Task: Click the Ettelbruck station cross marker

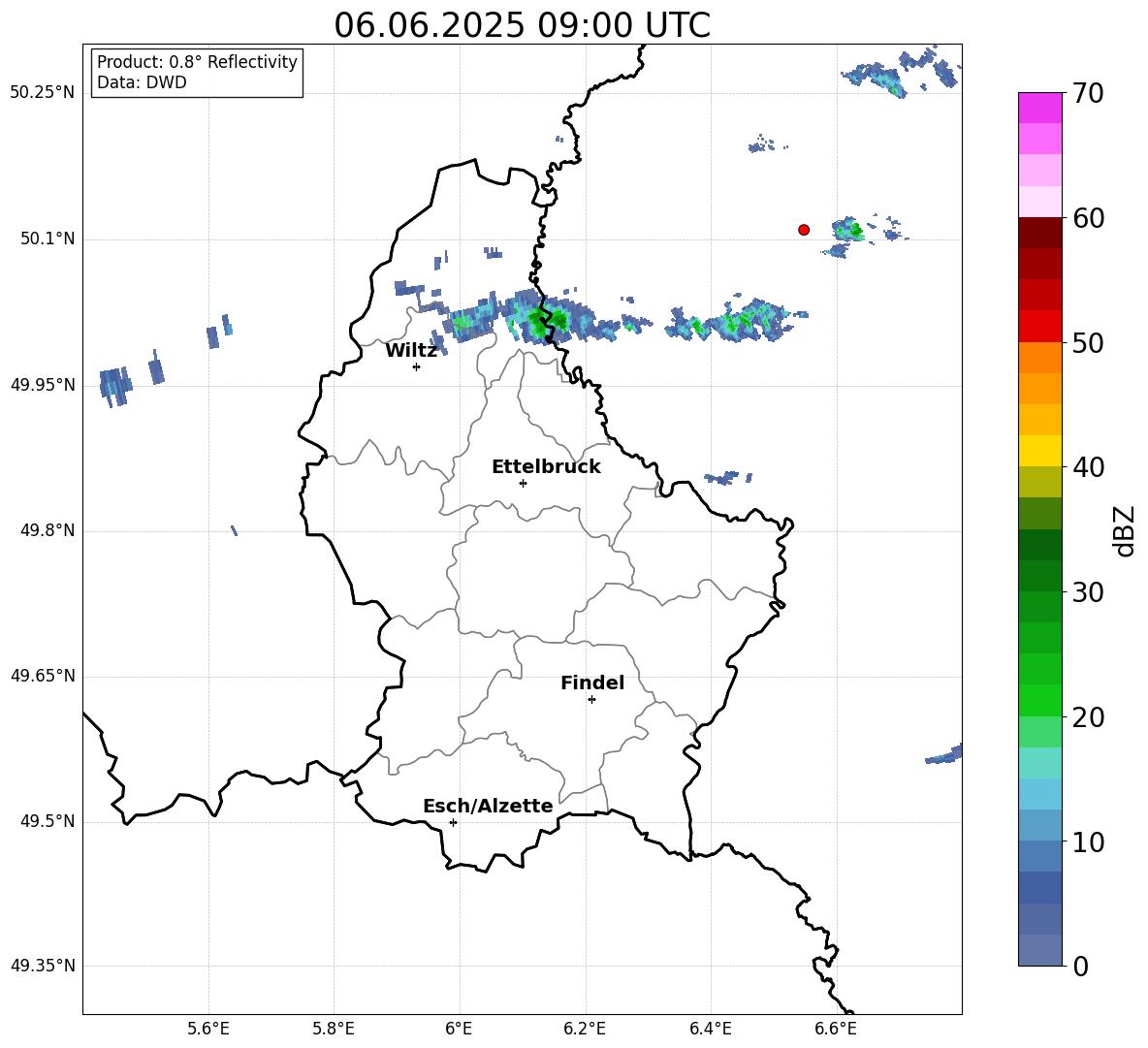Action: [523, 483]
